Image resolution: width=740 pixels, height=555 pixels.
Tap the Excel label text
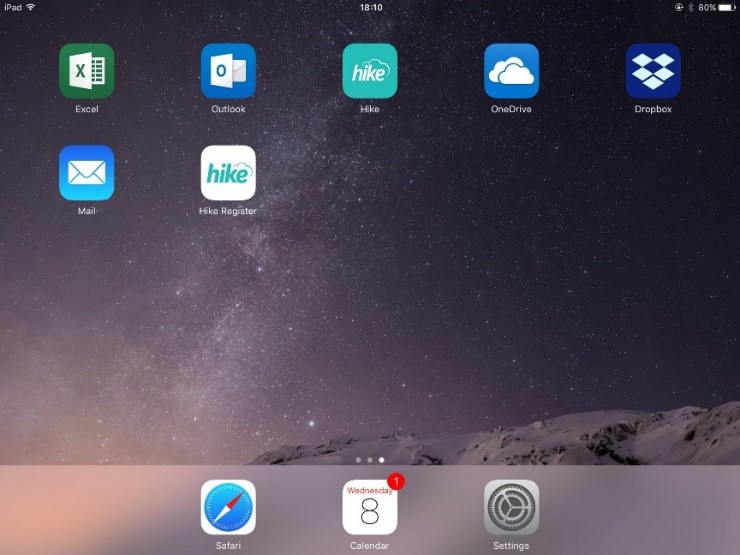coord(87,109)
